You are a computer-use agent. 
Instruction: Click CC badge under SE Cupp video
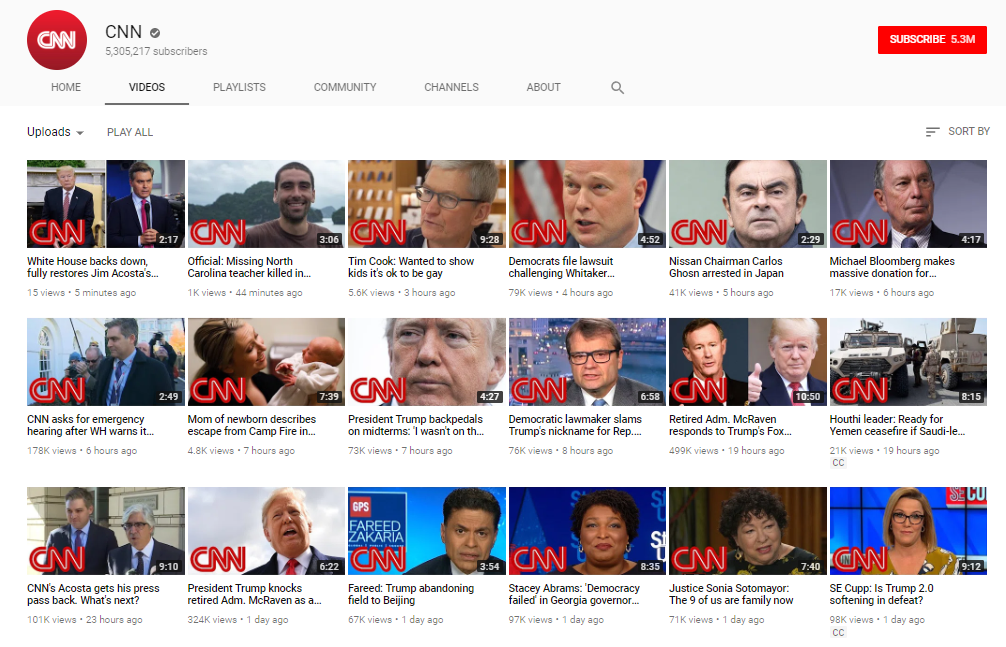(x=838, y=632)
